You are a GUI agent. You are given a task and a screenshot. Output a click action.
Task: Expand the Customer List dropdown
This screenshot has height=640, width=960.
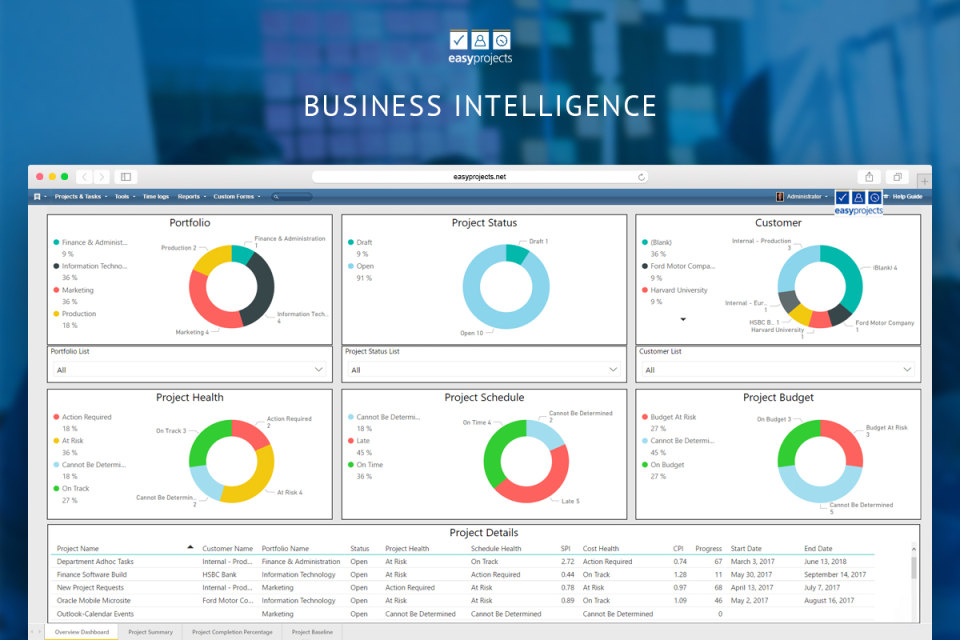[x=778, y=369]
